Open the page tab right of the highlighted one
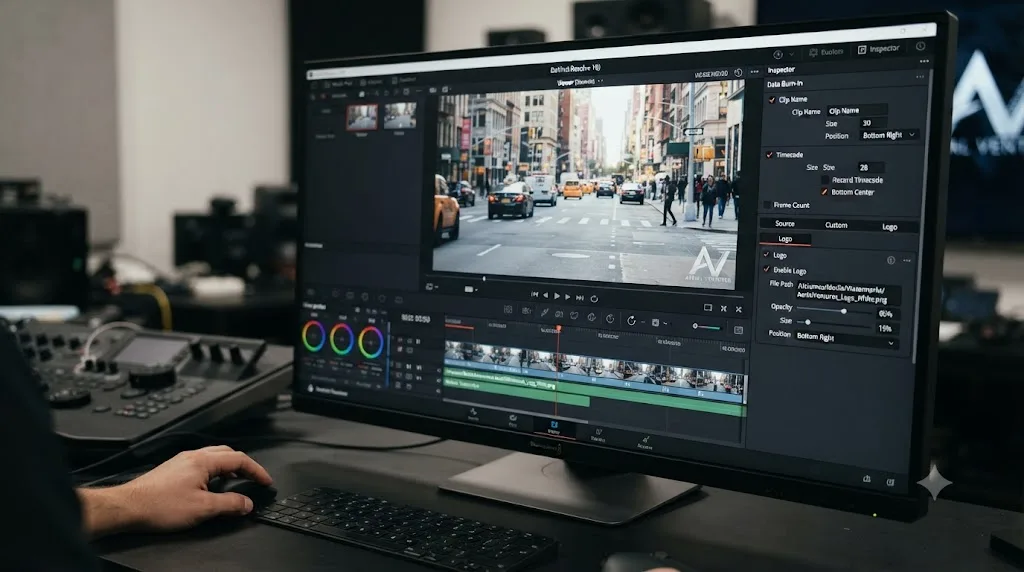Screen dimensions: 1024x572 598,435
